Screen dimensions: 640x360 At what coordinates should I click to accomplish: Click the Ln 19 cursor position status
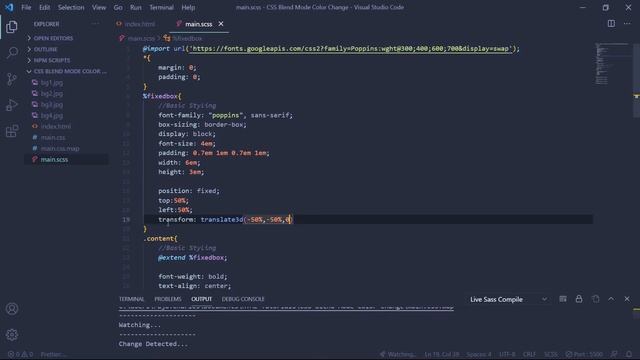(x=442, y=354)
